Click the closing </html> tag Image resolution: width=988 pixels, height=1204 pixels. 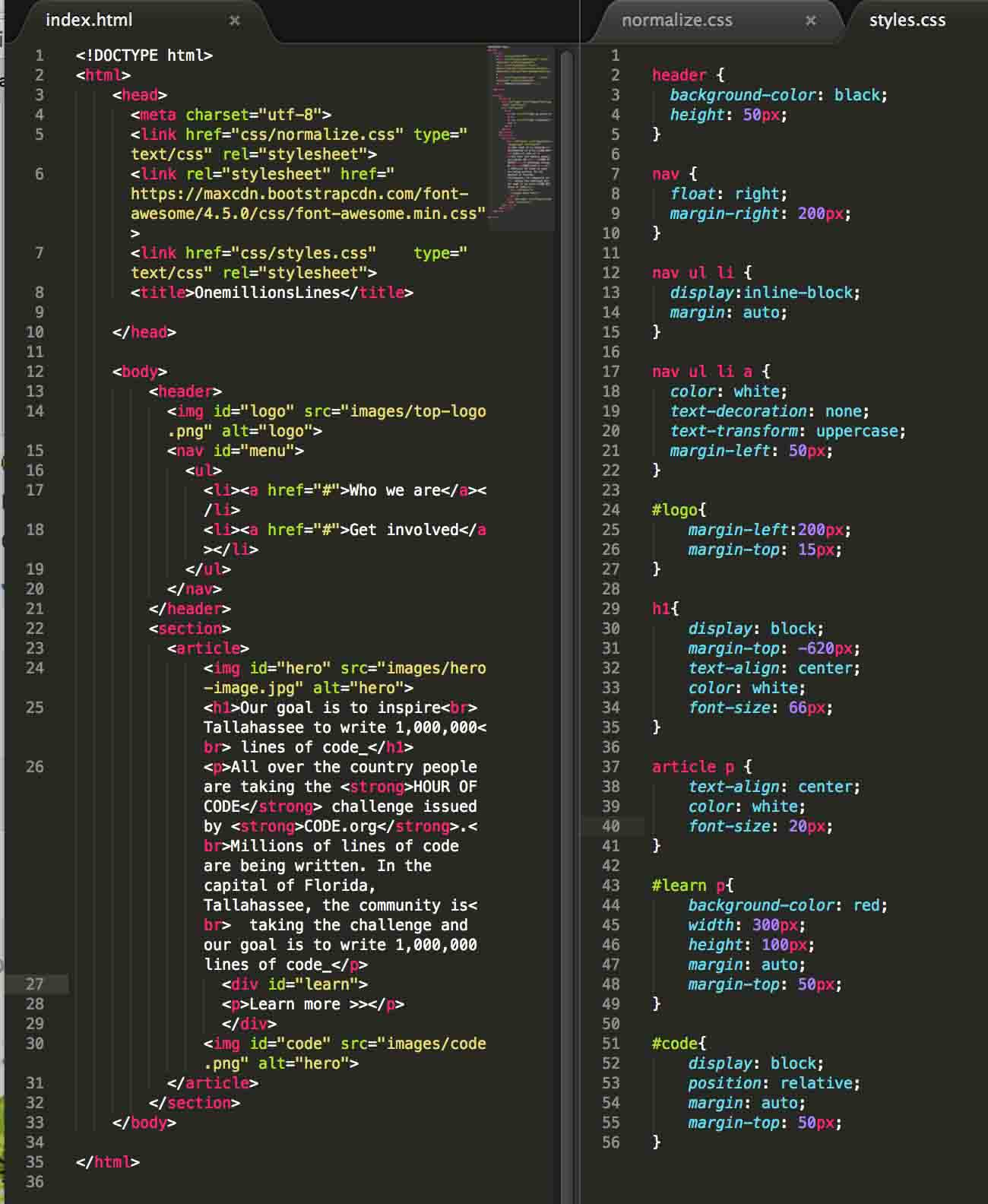point(108,1162)
